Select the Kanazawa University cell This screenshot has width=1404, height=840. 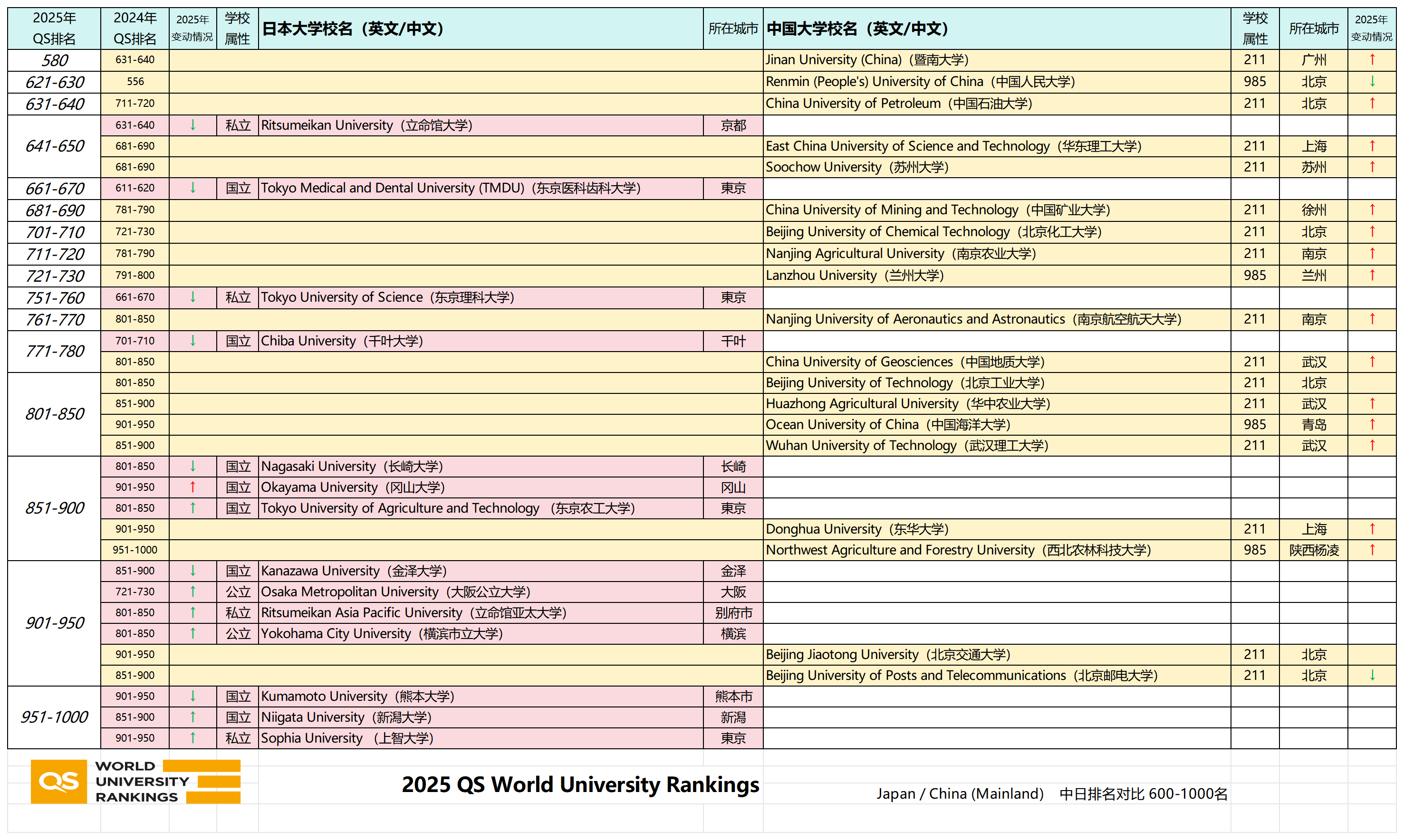pyautogui.click(x=481, y=571)
